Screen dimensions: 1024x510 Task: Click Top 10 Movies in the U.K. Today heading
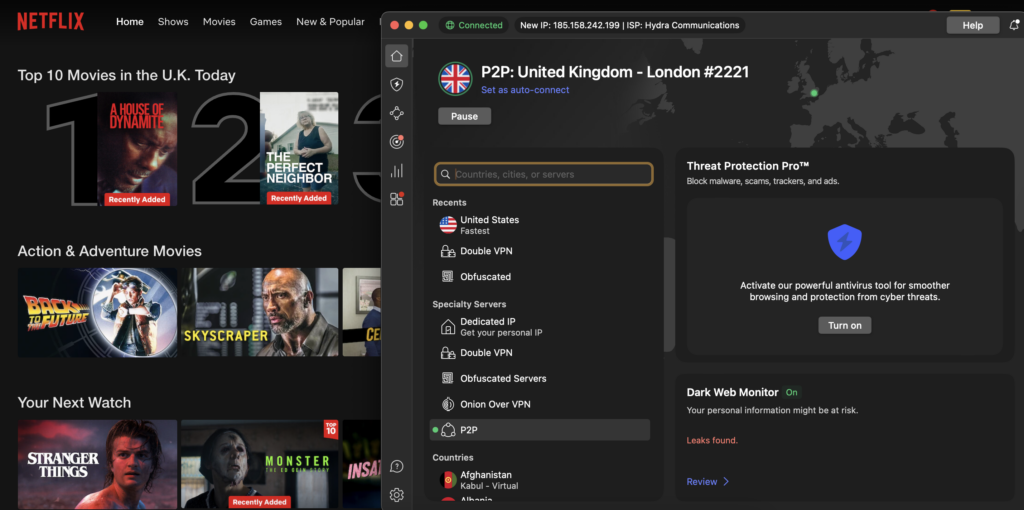[127, 75]
